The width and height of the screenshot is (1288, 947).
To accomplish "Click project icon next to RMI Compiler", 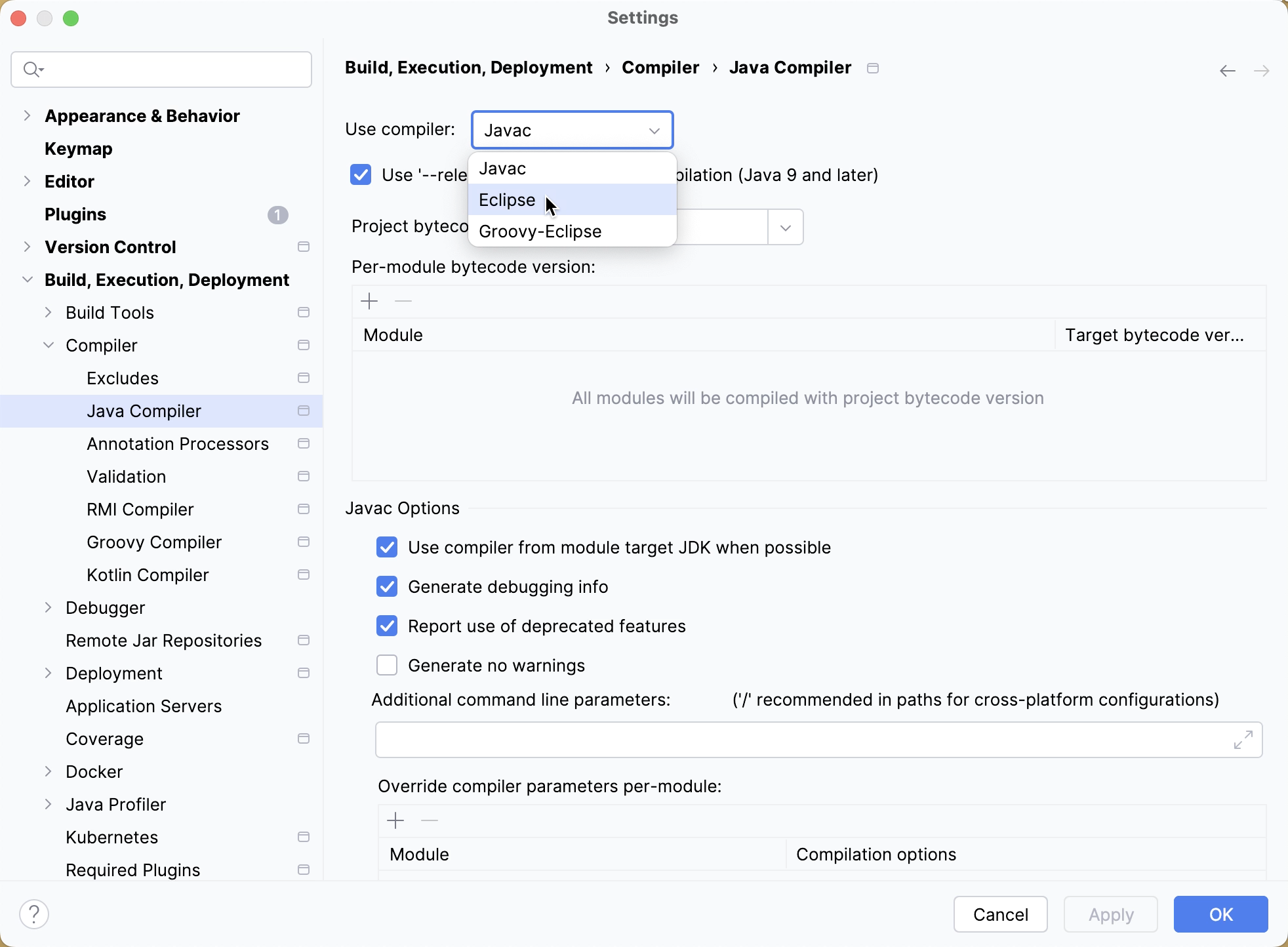I will [x=304, y=509].
